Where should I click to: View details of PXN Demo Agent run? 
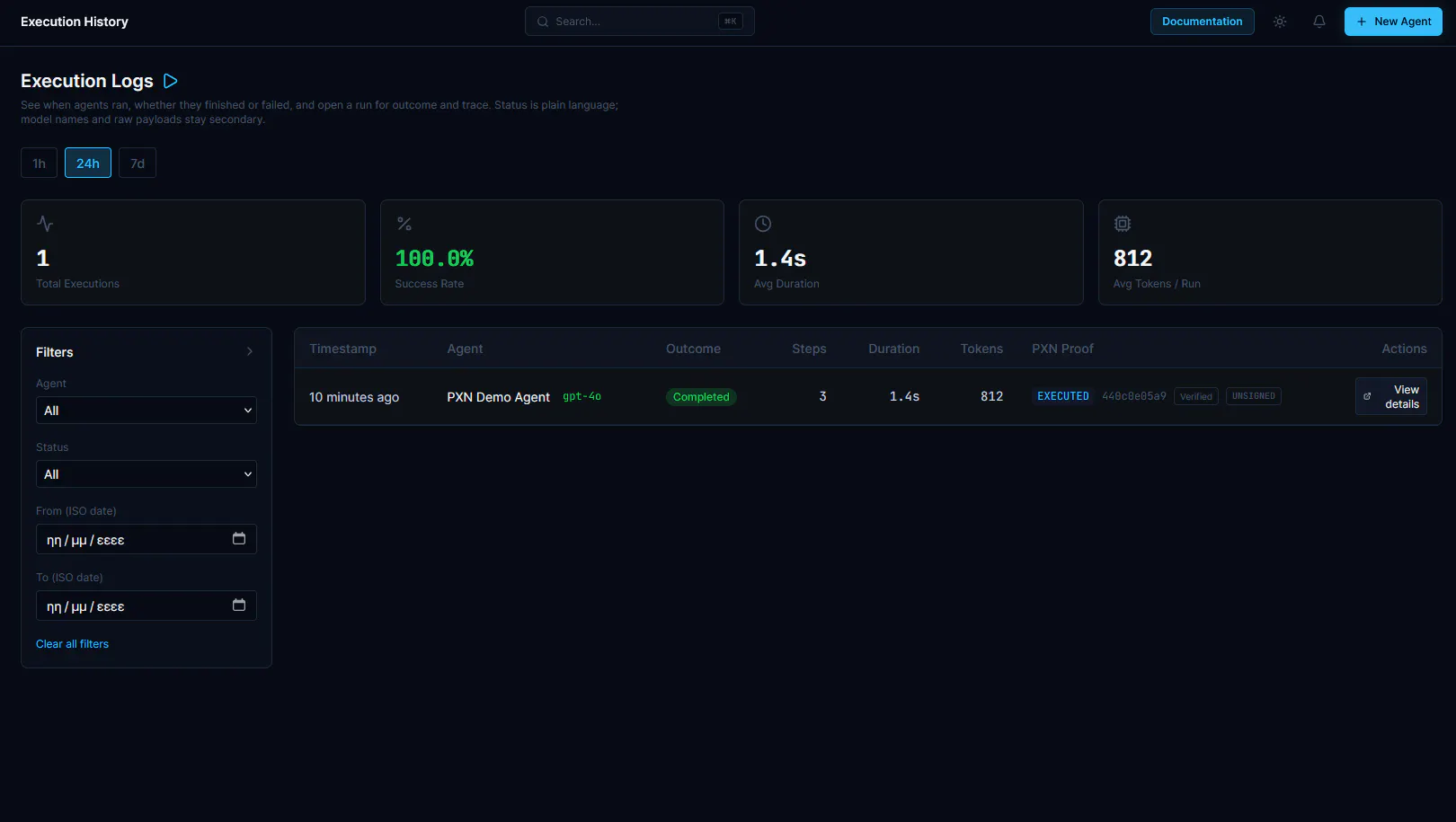pyautogui.click(x=1391, y=396)
